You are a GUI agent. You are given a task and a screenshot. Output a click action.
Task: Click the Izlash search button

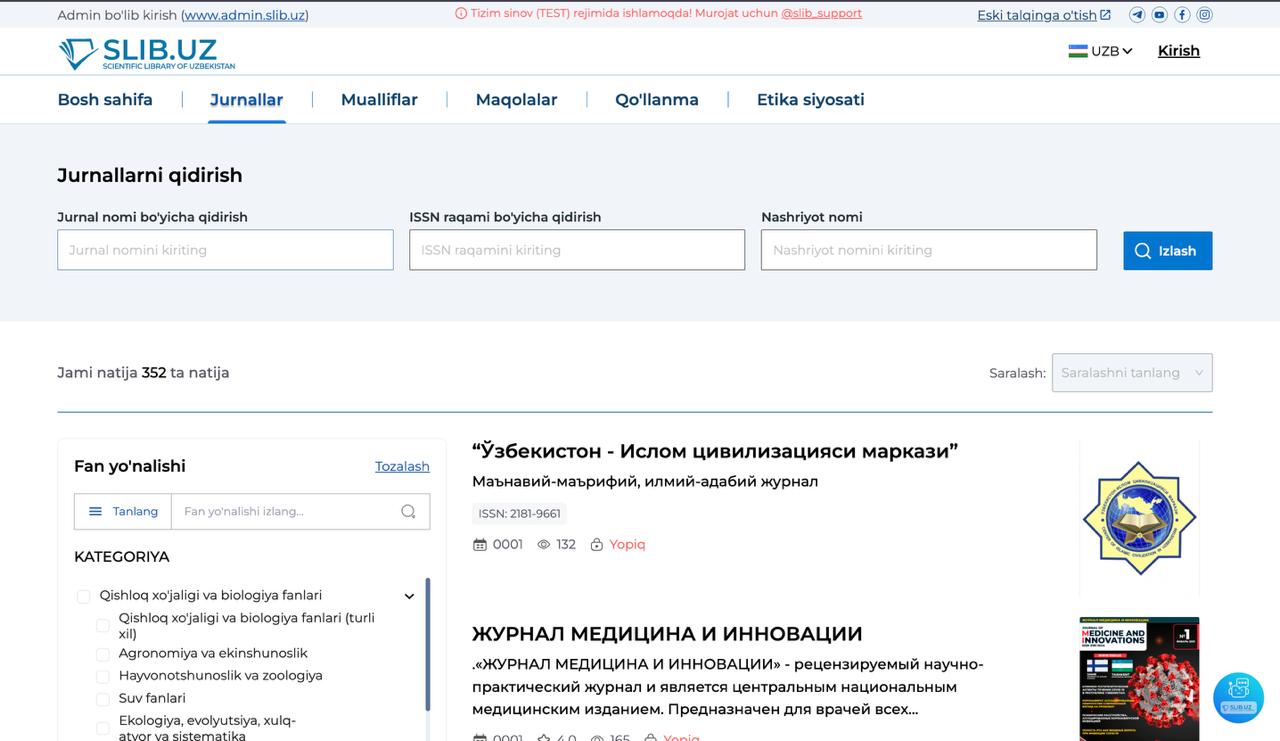click(x=1167, y=250)
